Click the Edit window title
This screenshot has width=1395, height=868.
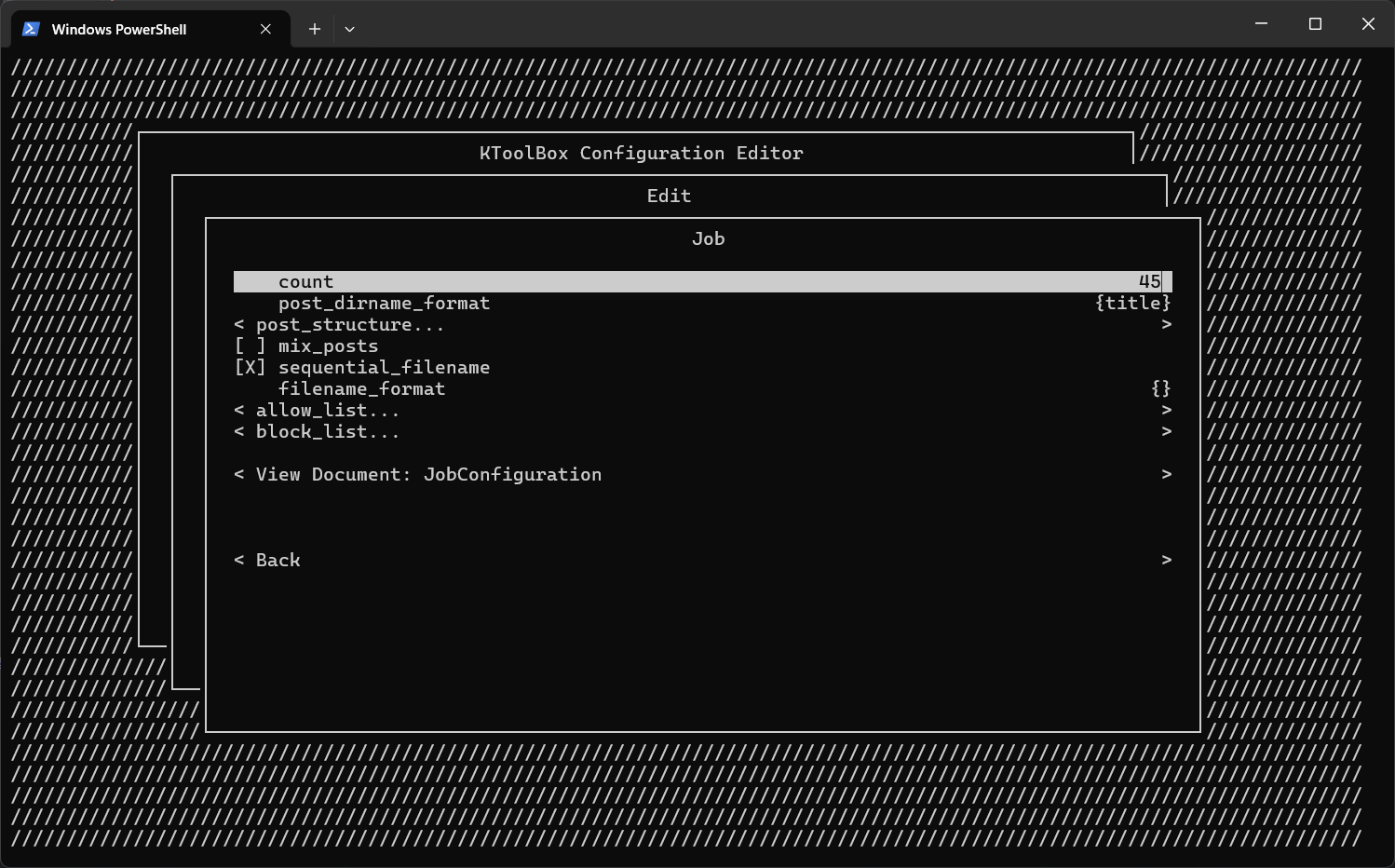pos(669,196)
